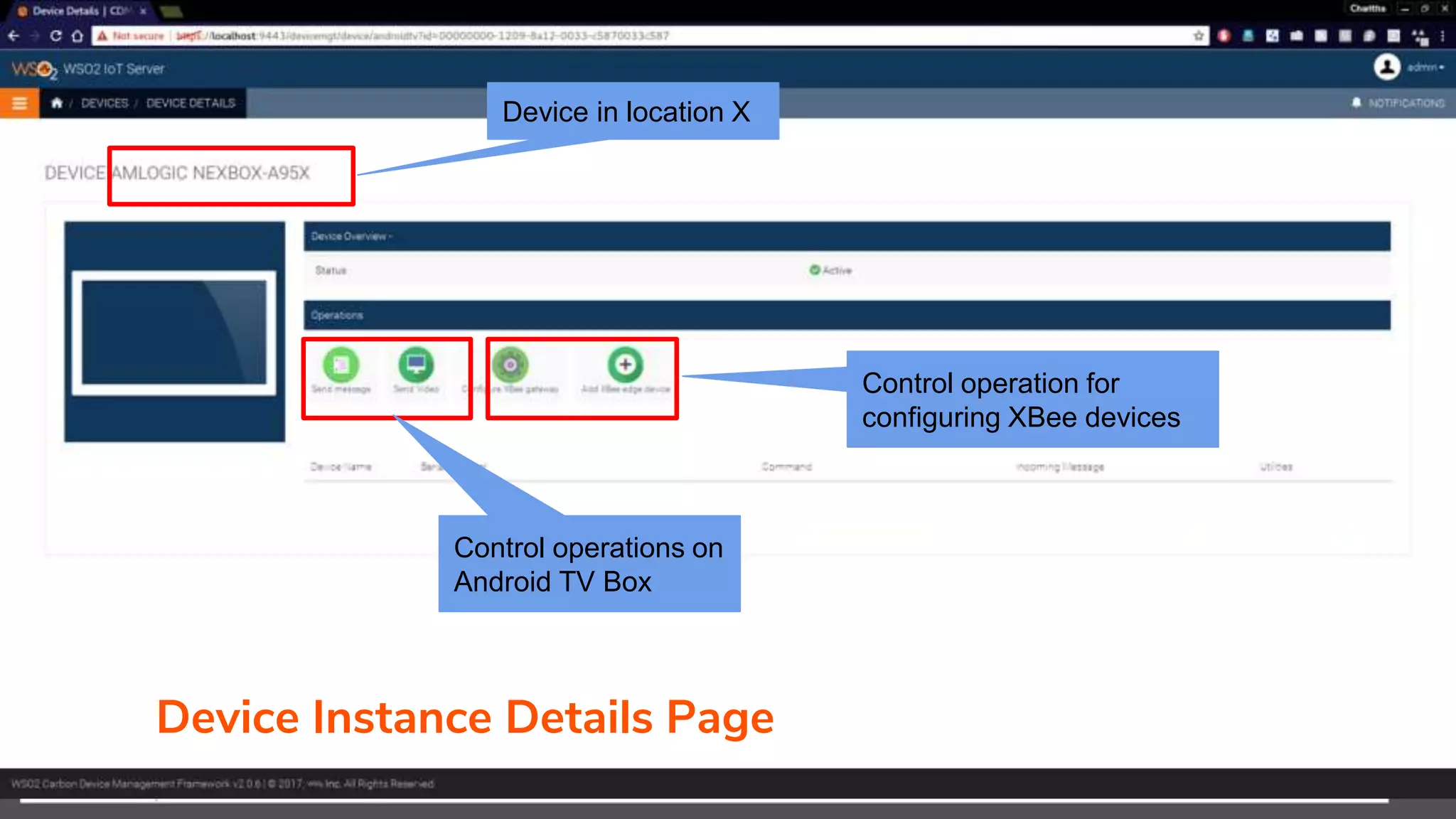
Task: Open the Configure XBee gateway operation
Action: pos(510,365)
